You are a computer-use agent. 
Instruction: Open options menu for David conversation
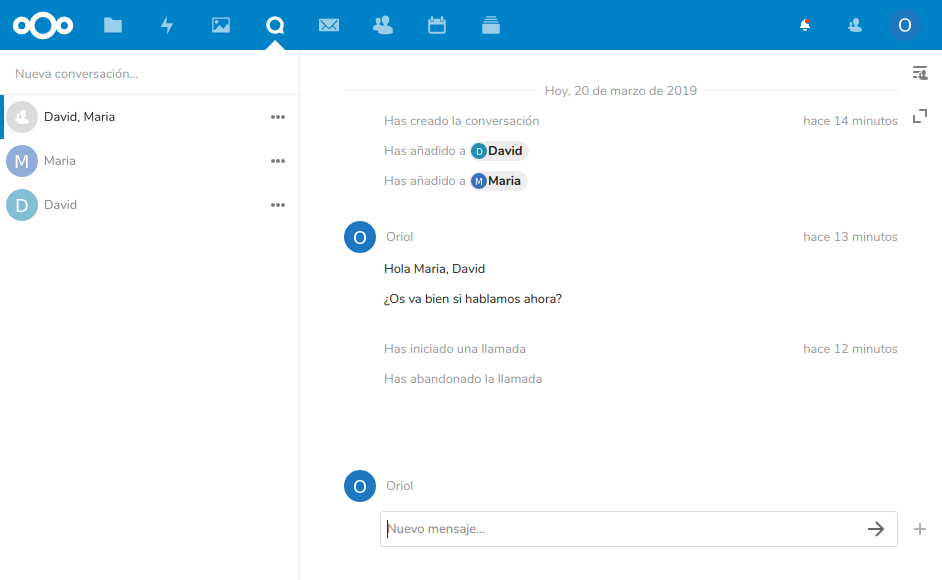(278, 205)
